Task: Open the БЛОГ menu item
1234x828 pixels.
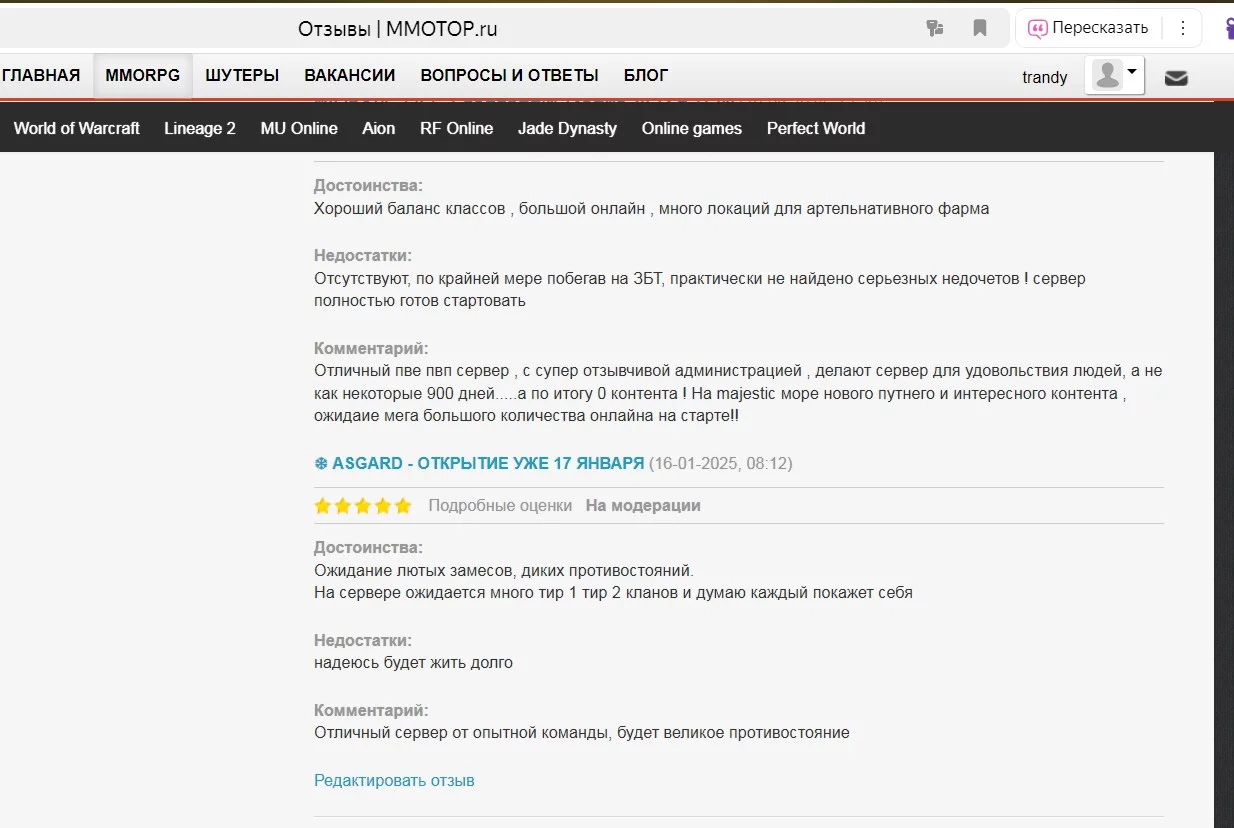Action: [x=646, y=75]
